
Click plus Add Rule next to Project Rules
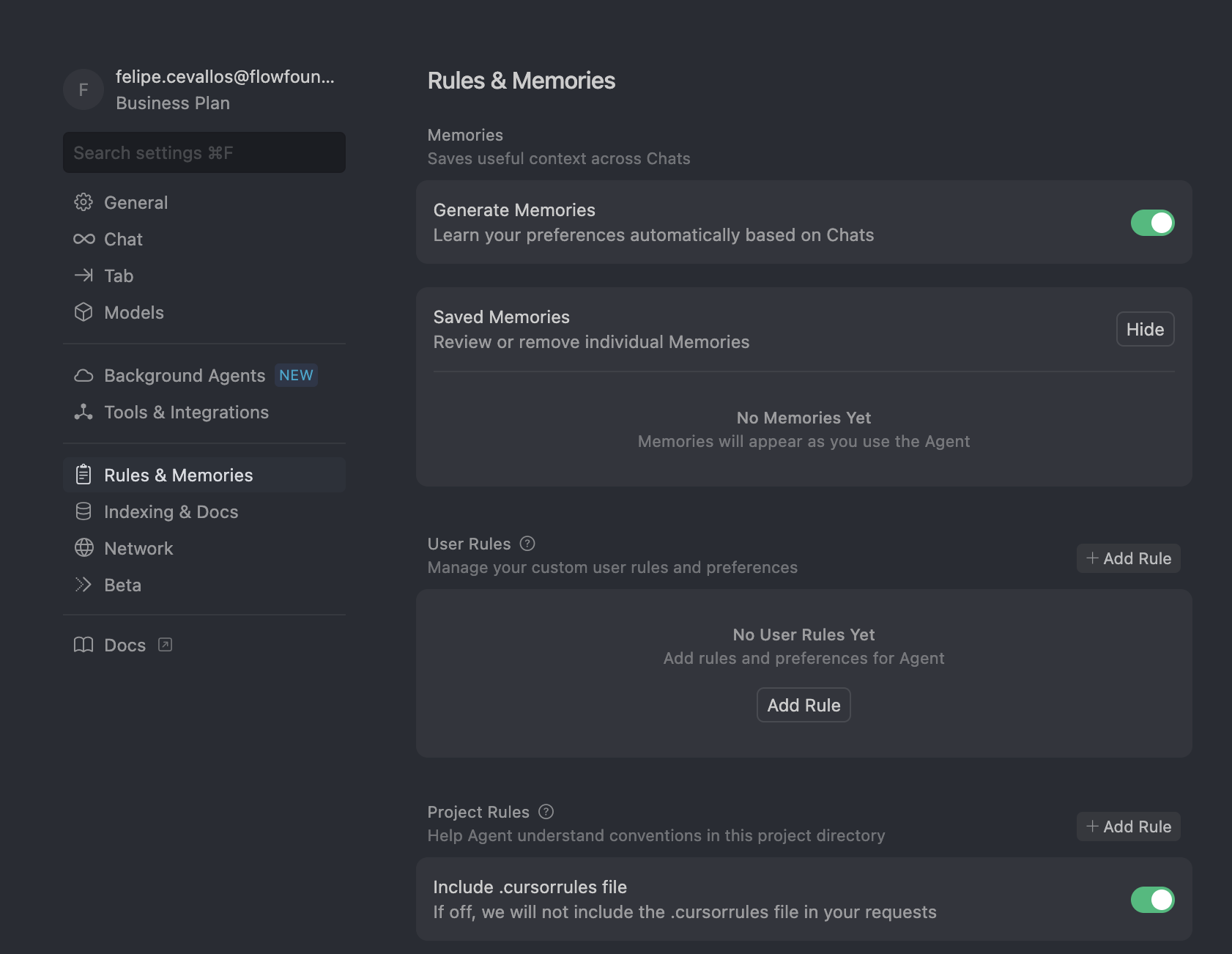click(1128, 827)
